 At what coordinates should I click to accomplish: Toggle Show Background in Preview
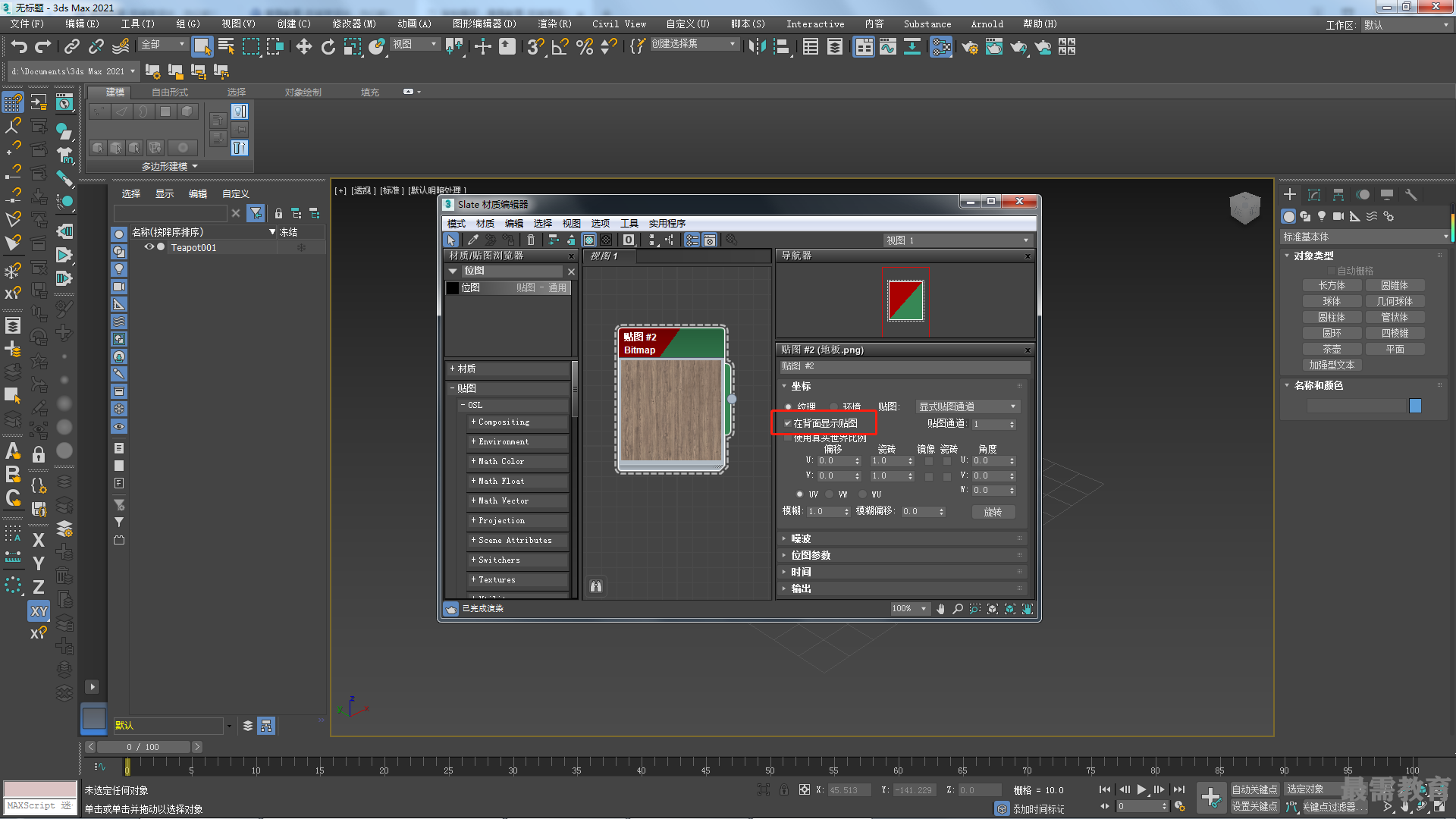pyautogui.click(x=607, y=240)
